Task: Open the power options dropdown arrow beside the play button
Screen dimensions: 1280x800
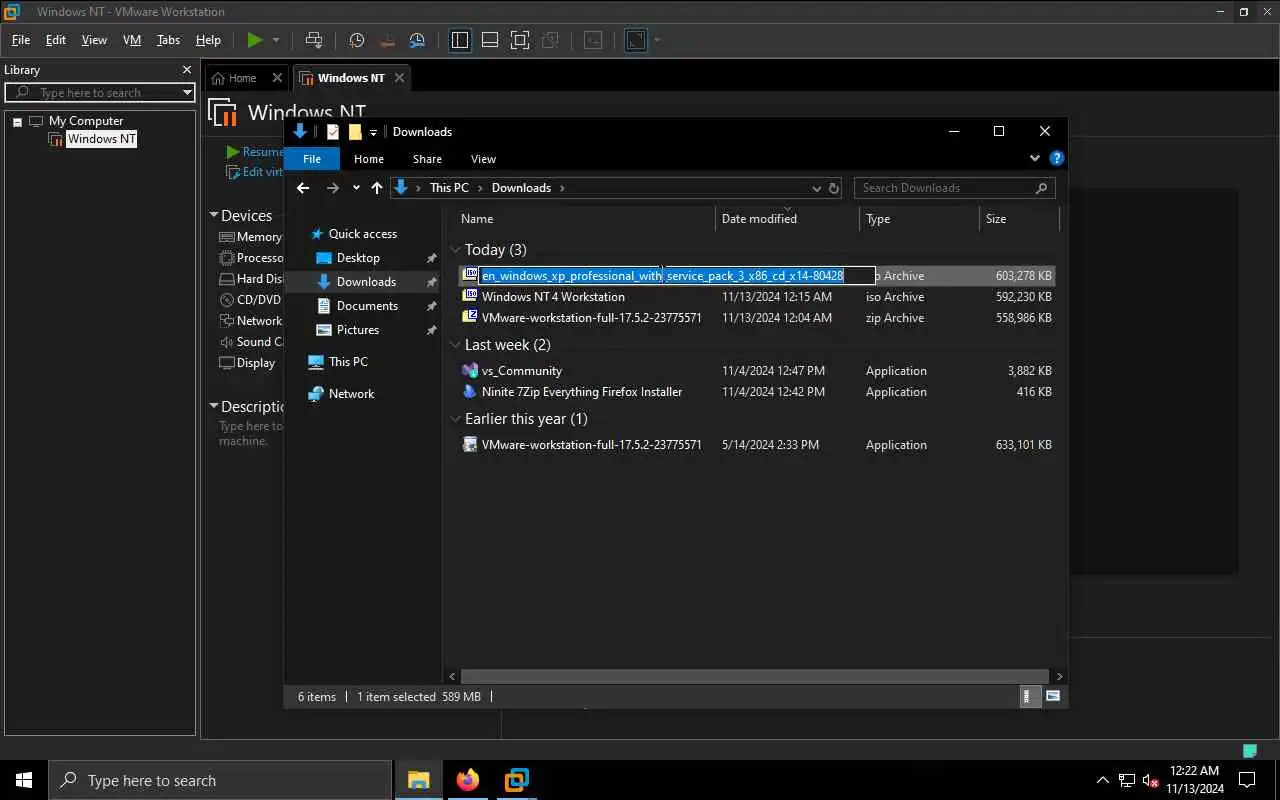Action: click(x=276, y=40)
